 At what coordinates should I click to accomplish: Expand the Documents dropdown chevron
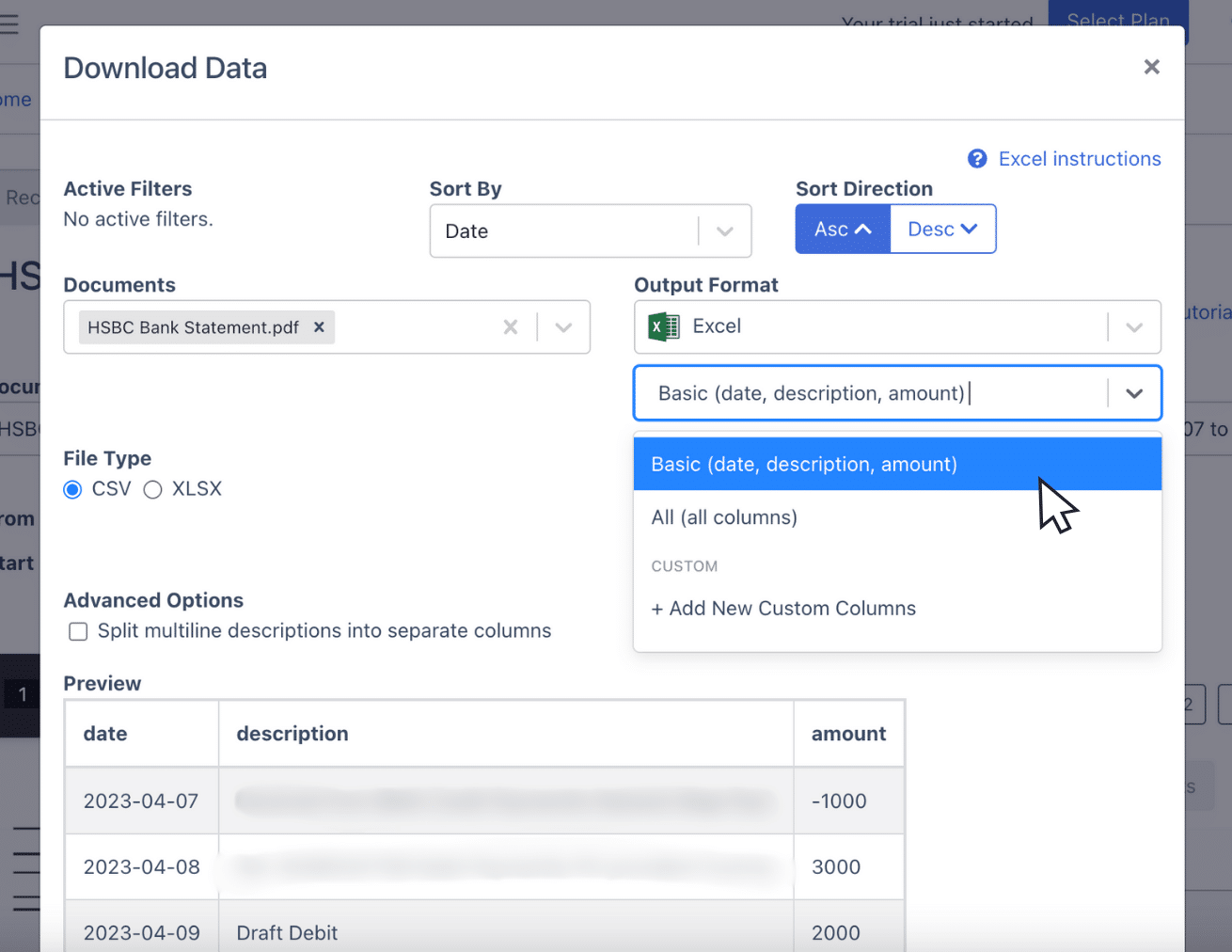[x=563, y=326]
